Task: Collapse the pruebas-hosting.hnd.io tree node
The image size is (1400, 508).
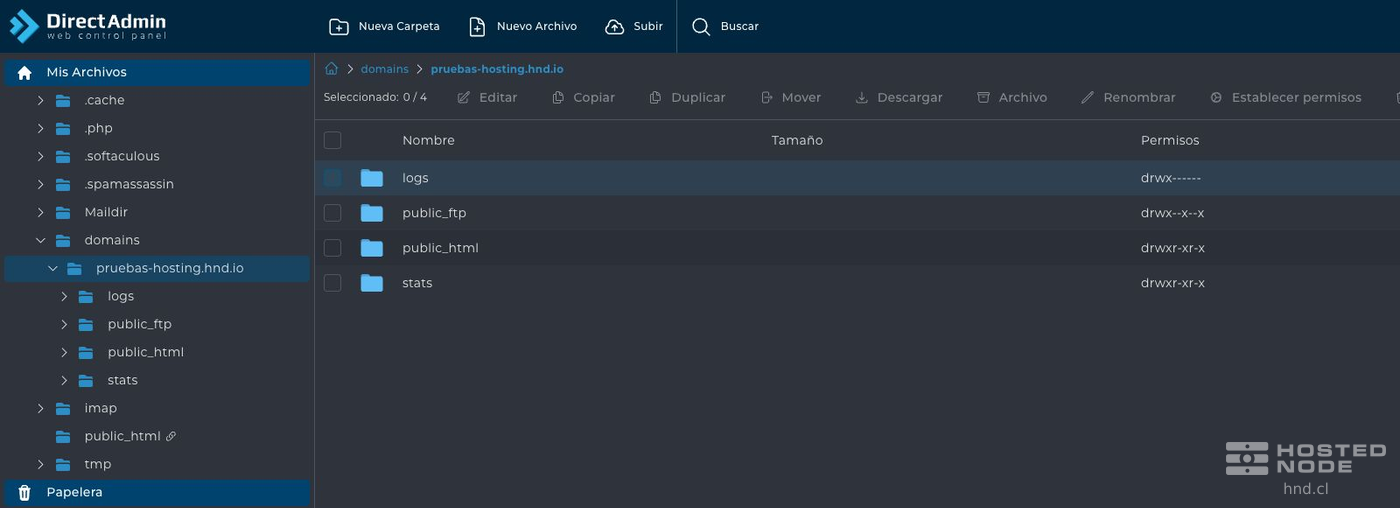Action: [x=53, y=269]
